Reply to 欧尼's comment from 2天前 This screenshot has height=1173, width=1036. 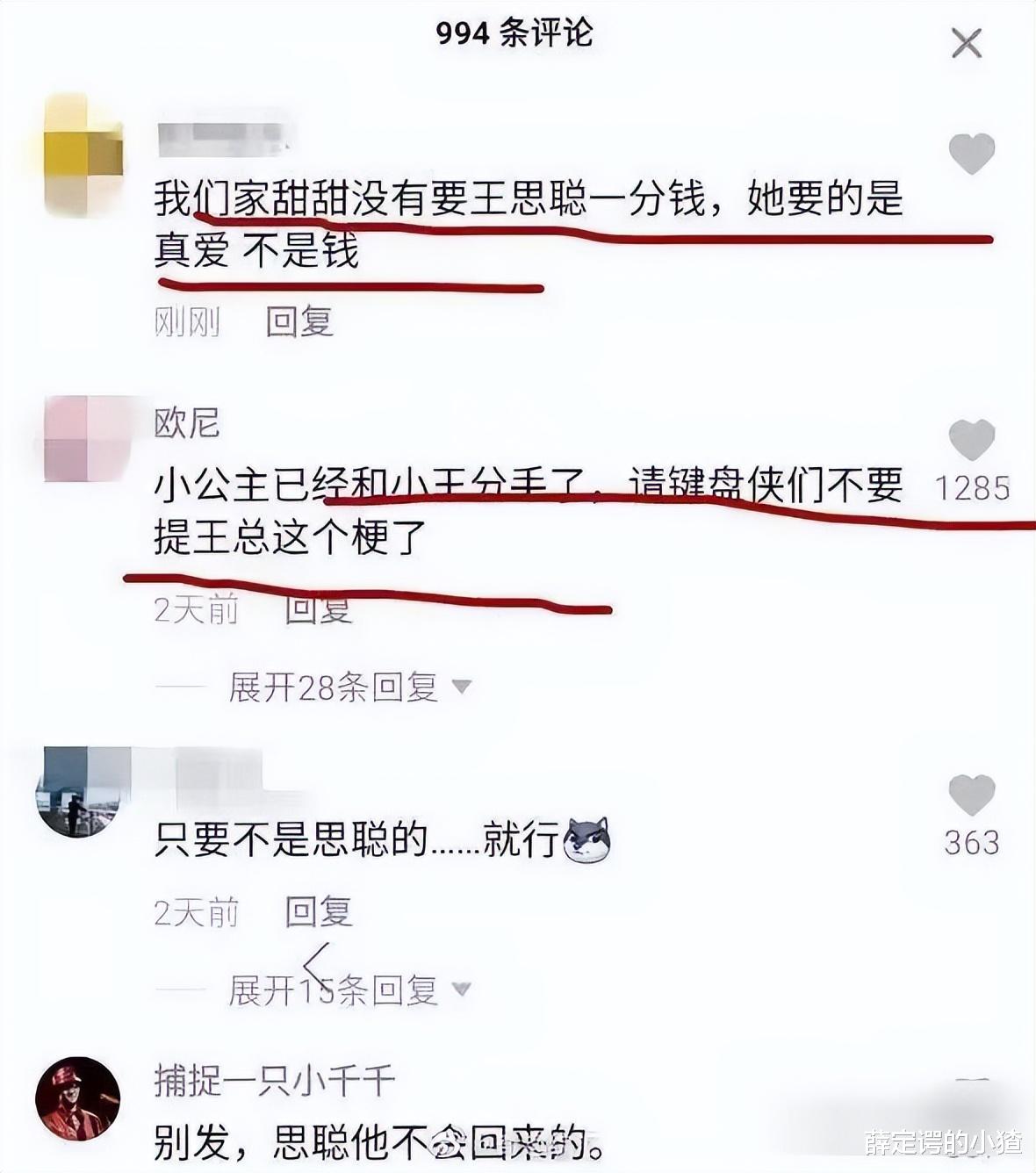coord(319,608)
